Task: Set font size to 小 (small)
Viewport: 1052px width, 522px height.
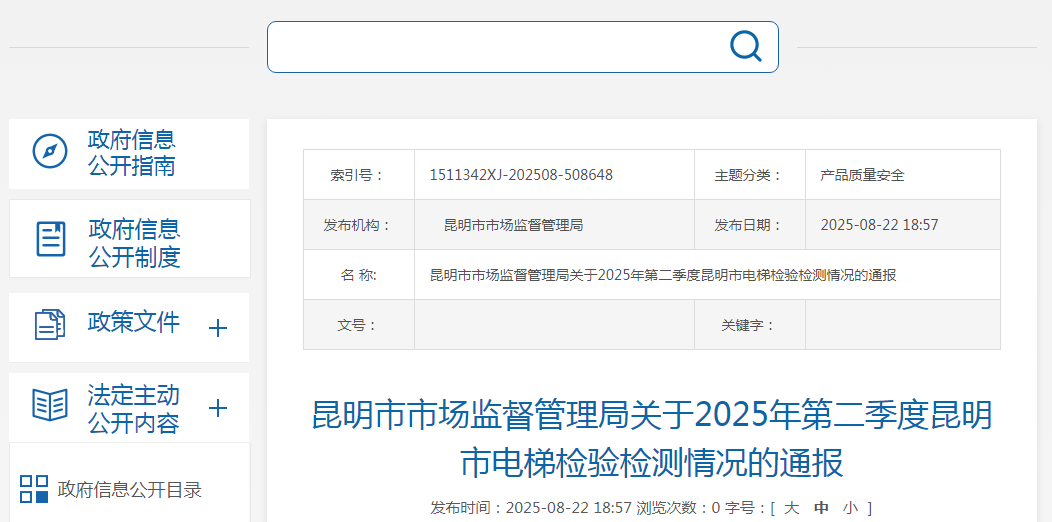Action: 850,508
